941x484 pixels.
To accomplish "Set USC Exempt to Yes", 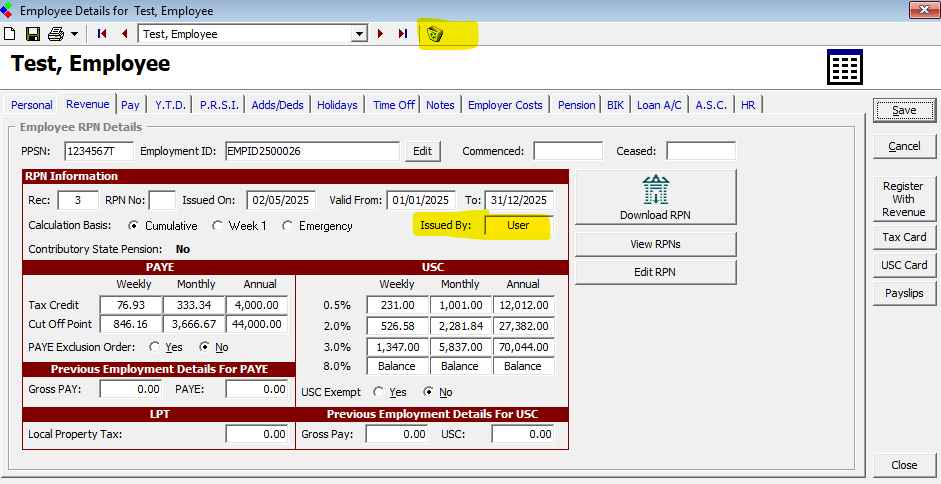I will tap(379, 392).
